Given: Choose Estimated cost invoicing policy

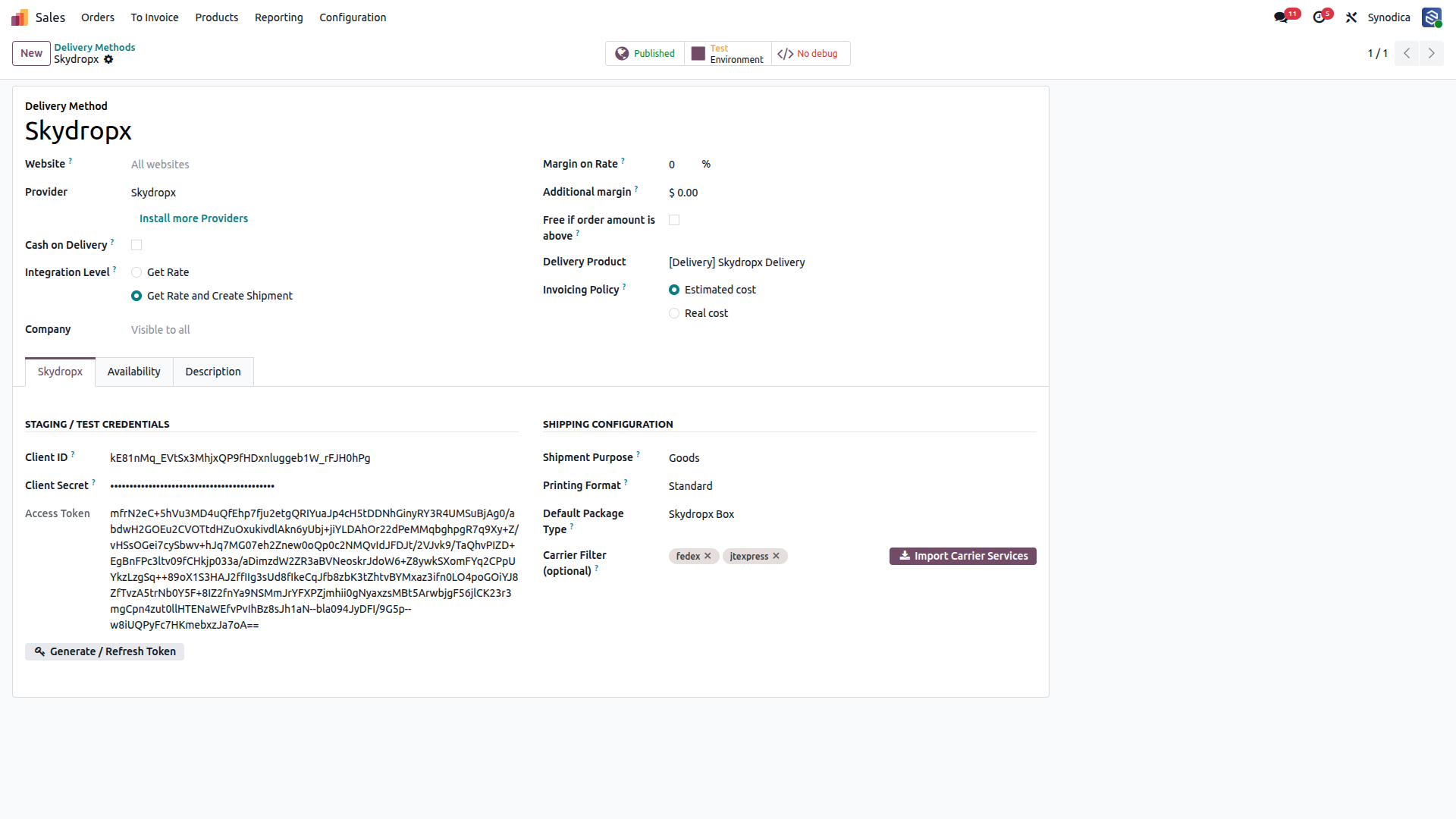Looking at the screenshot, I should coord(674,290).
